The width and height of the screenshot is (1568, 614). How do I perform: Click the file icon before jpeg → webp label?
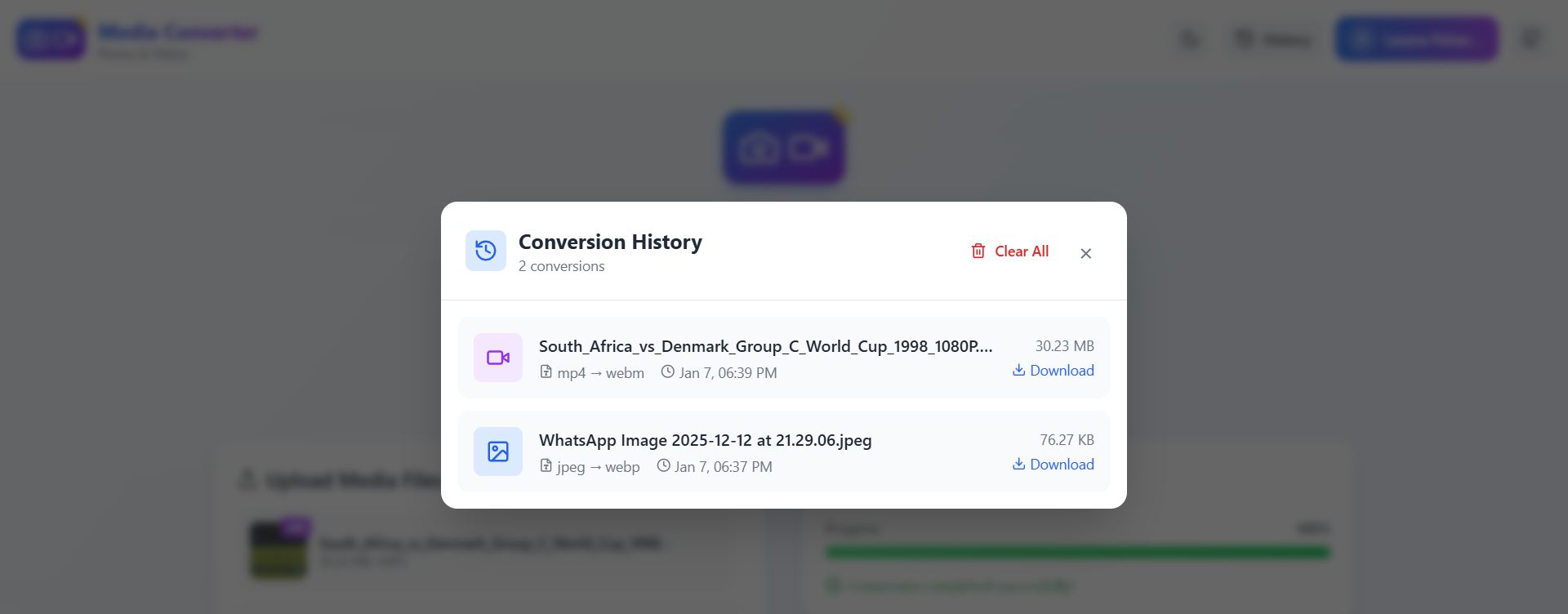tap(546, 466)
